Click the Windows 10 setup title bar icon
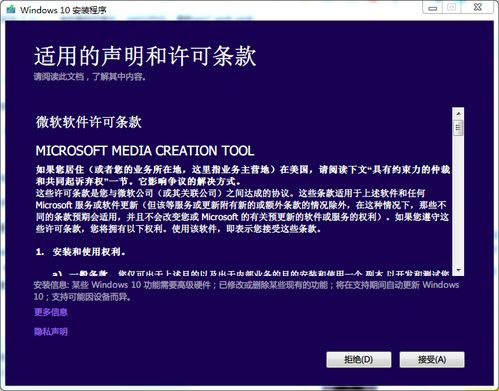 11,9
